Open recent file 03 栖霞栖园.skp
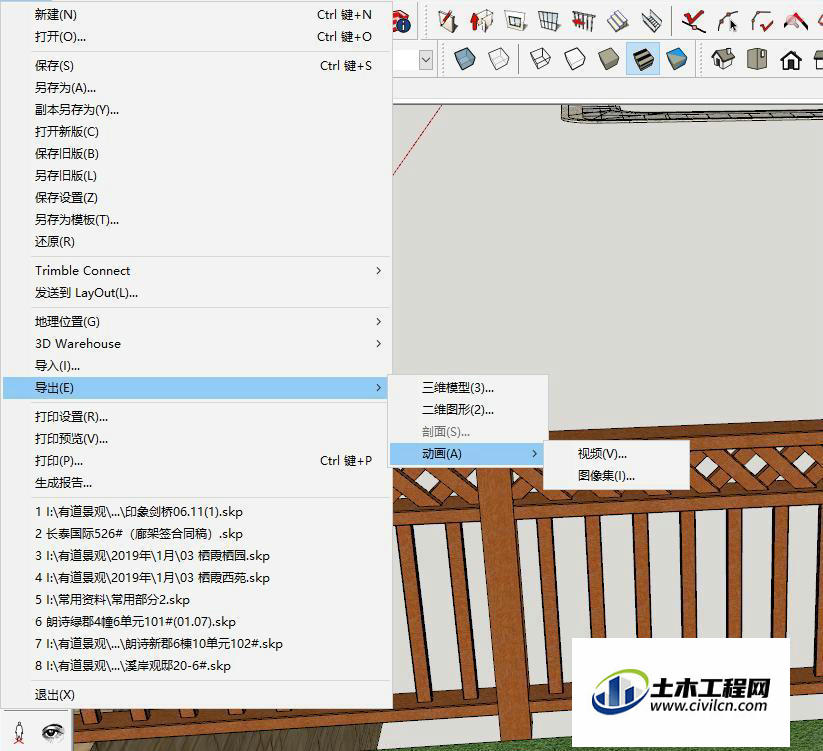This screenshot has height=751, width=823. click(x=197, y=556)
